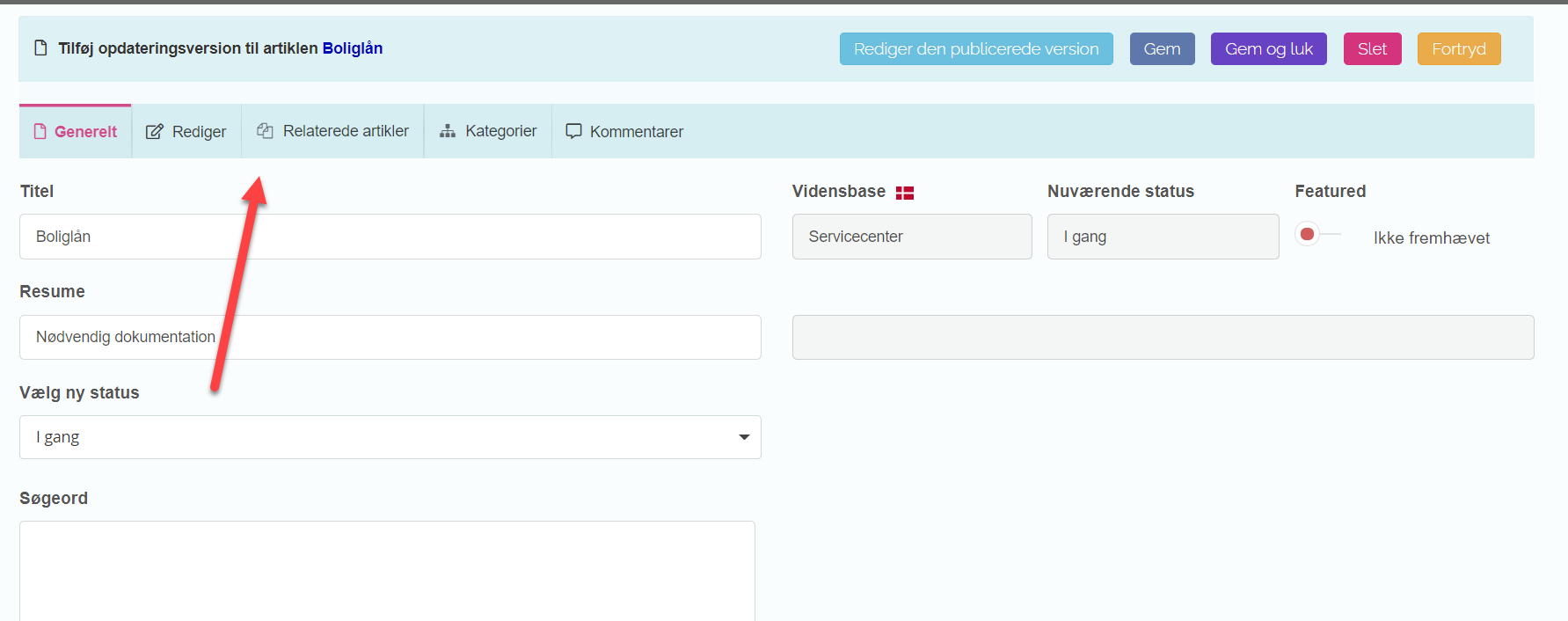
Task: Click the pencil icon on the Rediger tab
Action: (154, 132)
